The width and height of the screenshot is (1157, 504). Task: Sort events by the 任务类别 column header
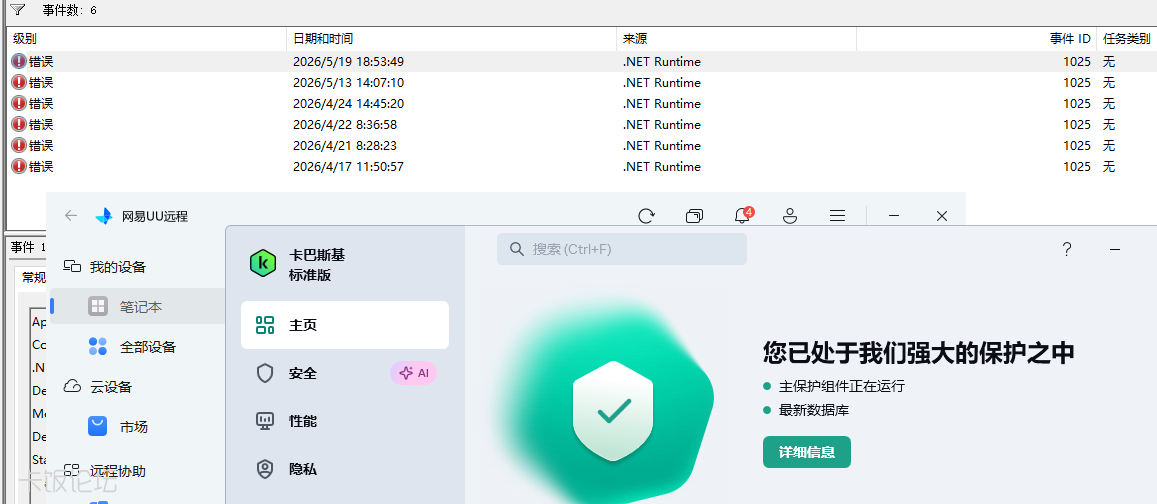(x=1127, y=39)
